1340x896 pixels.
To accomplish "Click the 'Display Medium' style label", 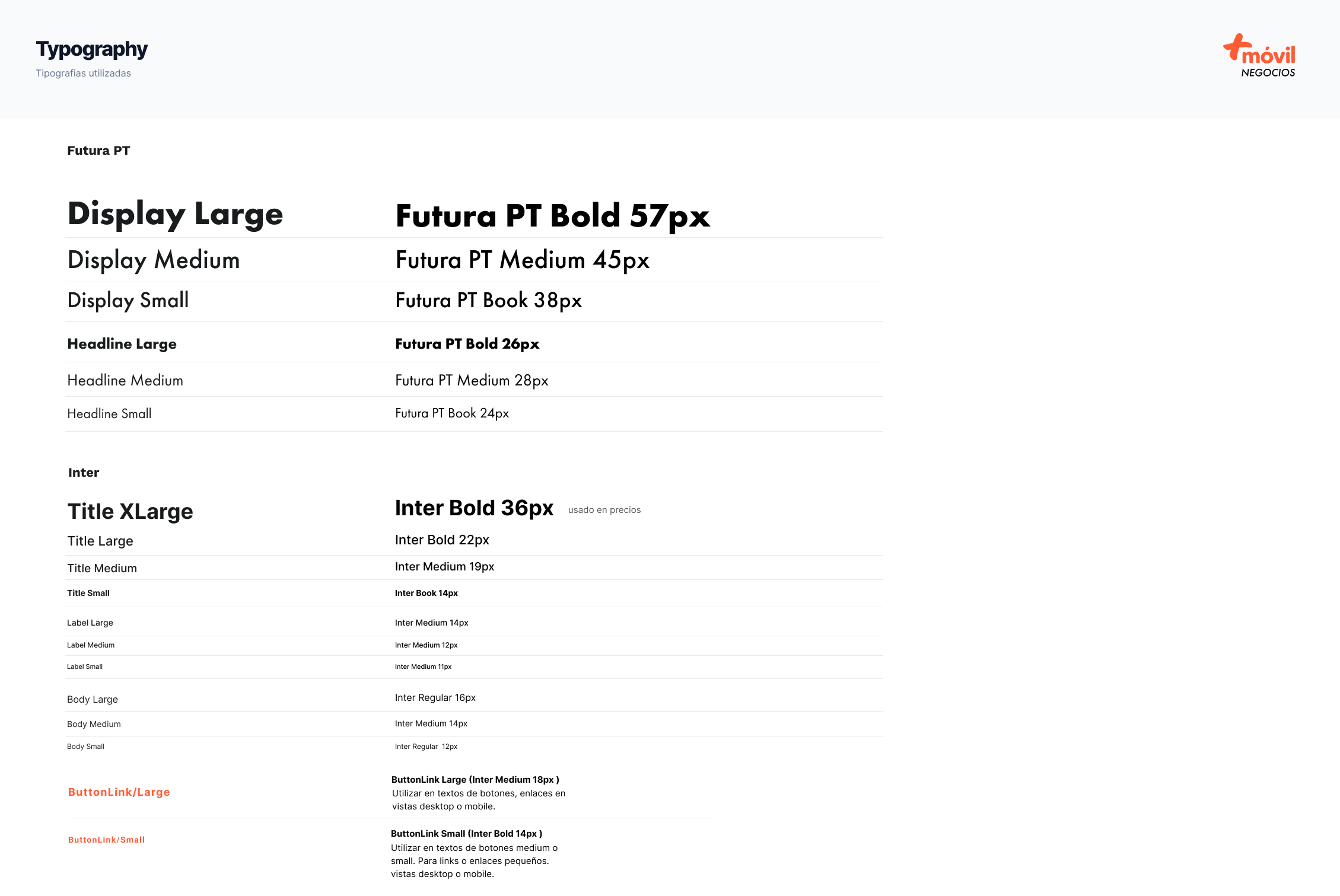I will [x=154, y=260].
